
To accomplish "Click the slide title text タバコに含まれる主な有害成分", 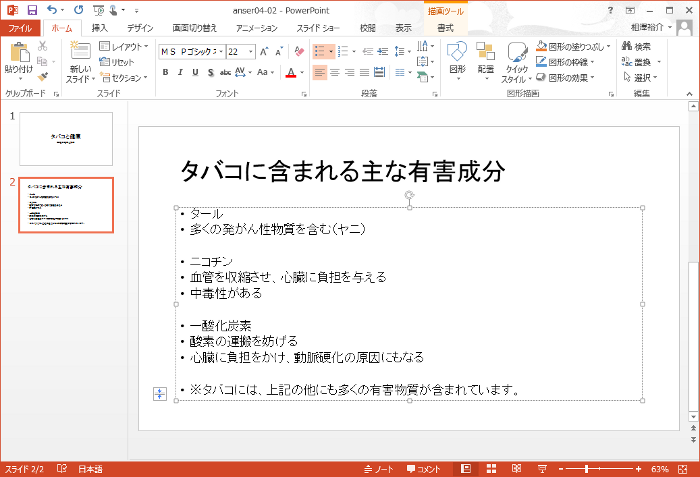I will (x=342, y=171).
